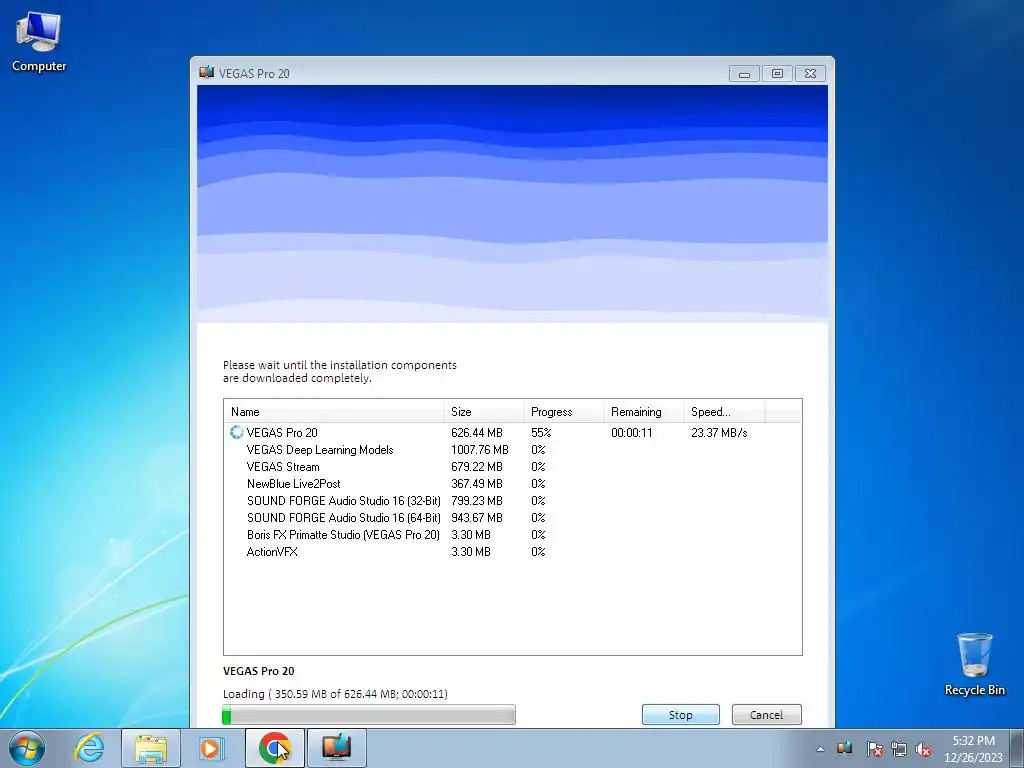
Task: Select SOUND FORGE Audio Studio 16 (32-Bit) row
Action: tap(512, 500)
